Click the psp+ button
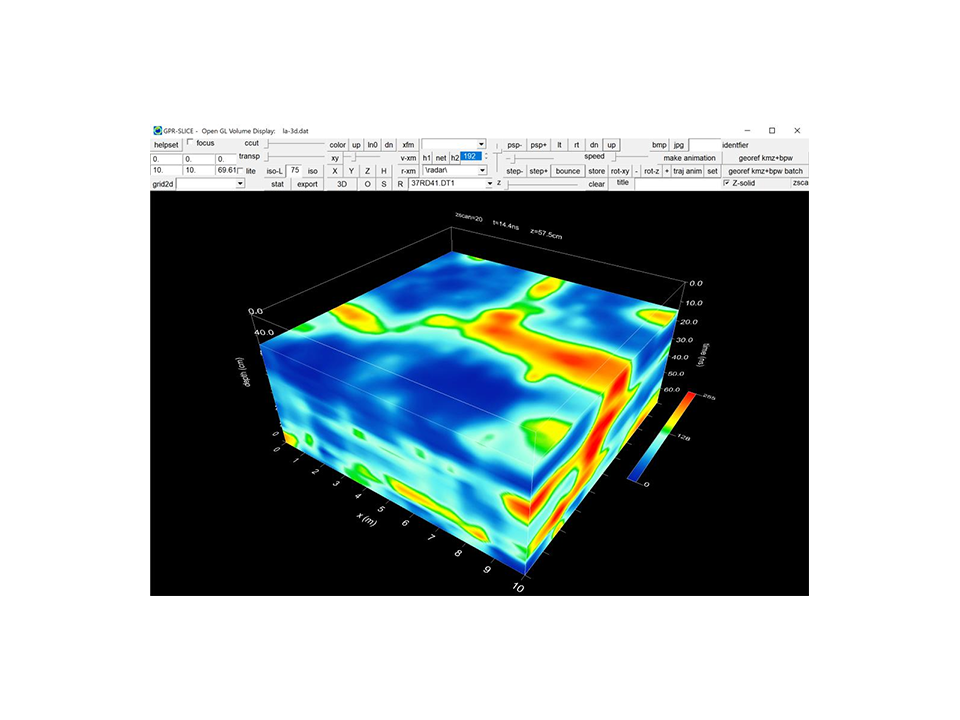 point(539,145)
